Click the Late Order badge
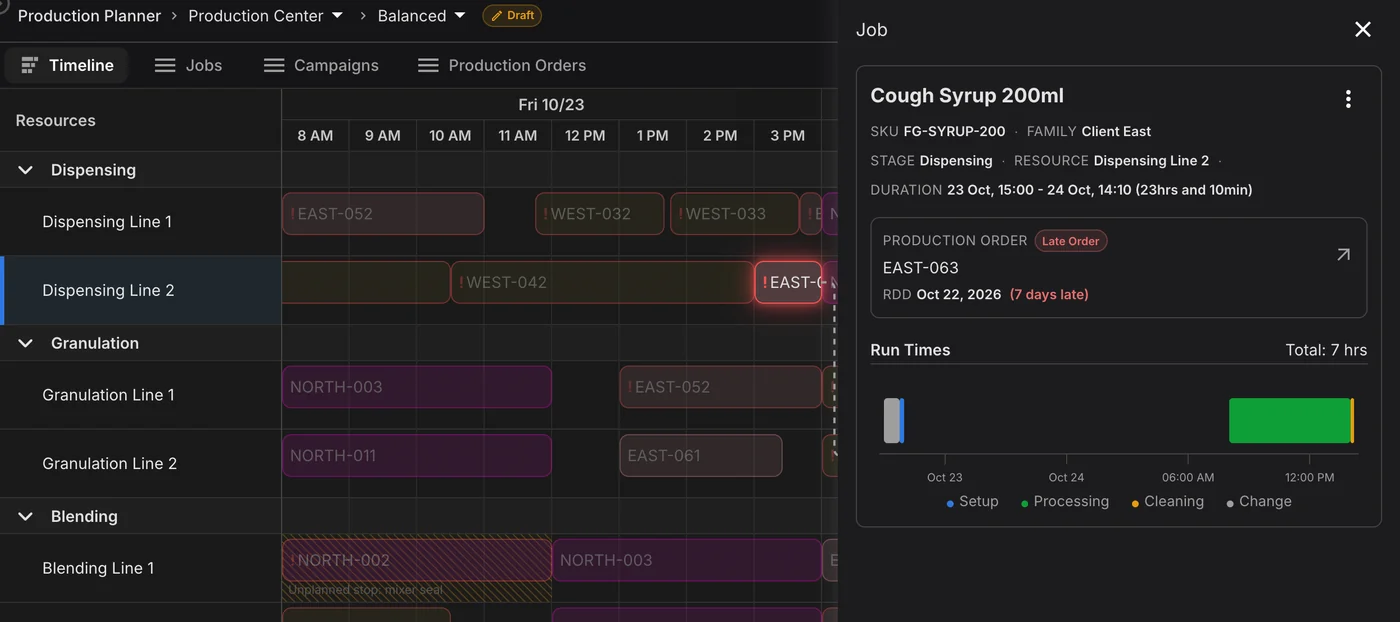1400x622 pixels. coord(1070,241)
